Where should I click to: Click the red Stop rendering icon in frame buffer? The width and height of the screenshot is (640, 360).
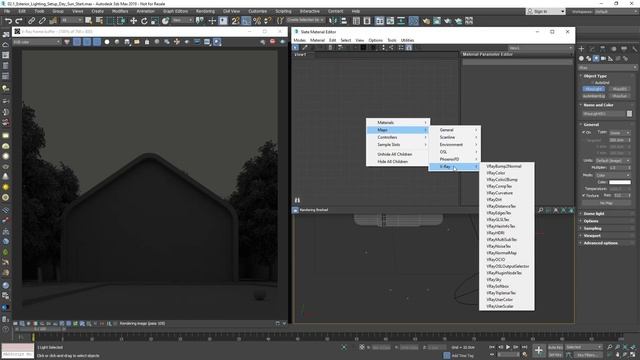[273, 42]
